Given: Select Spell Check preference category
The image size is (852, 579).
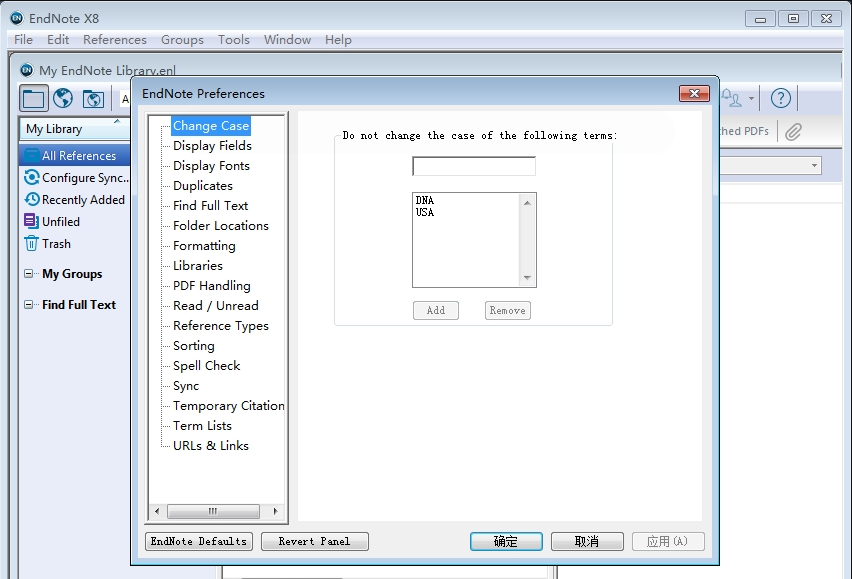Looking at the screenshot, I should pos(206,366).
